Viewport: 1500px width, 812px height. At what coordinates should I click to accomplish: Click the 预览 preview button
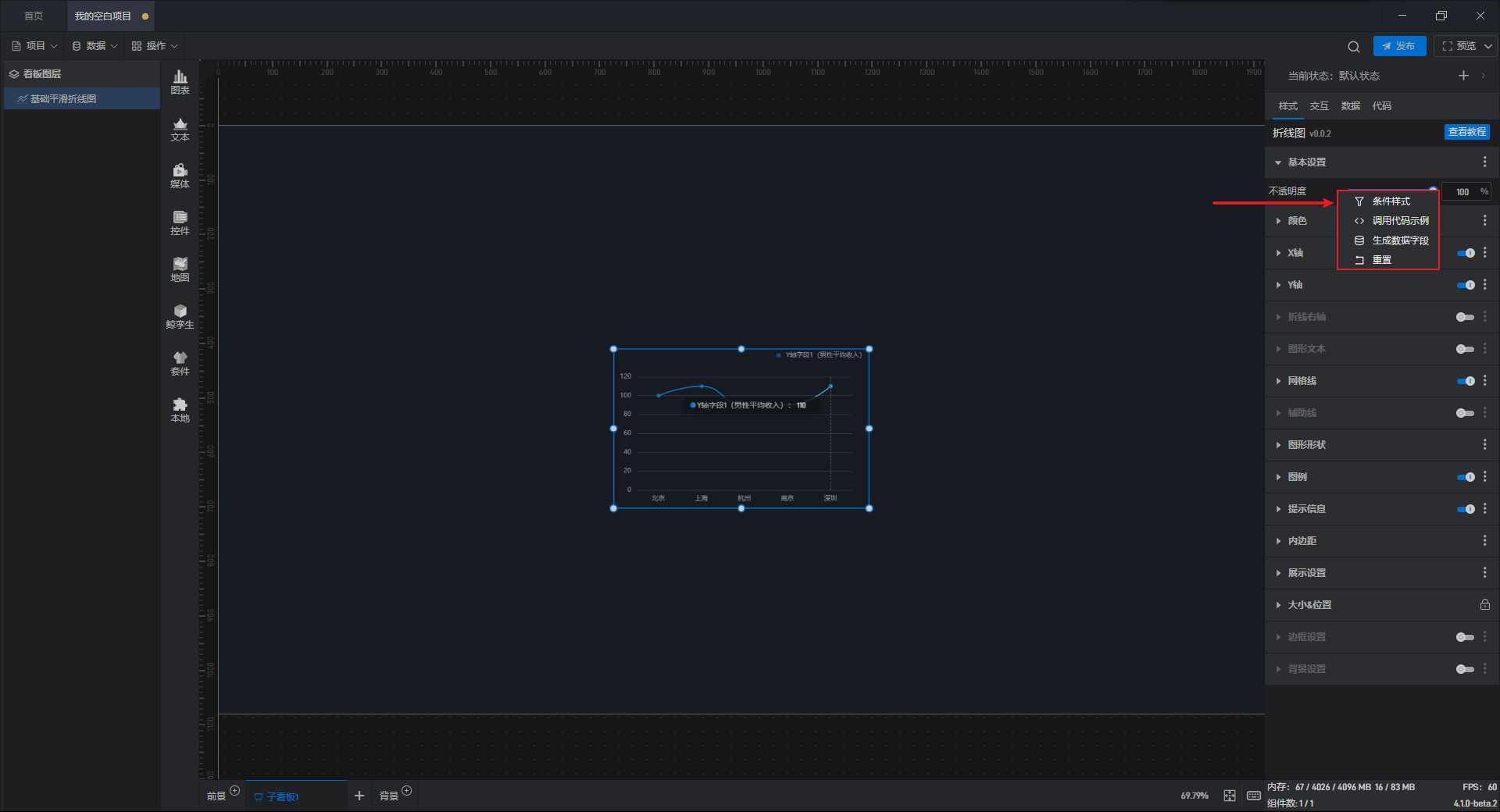click(x=1459, y=46)
